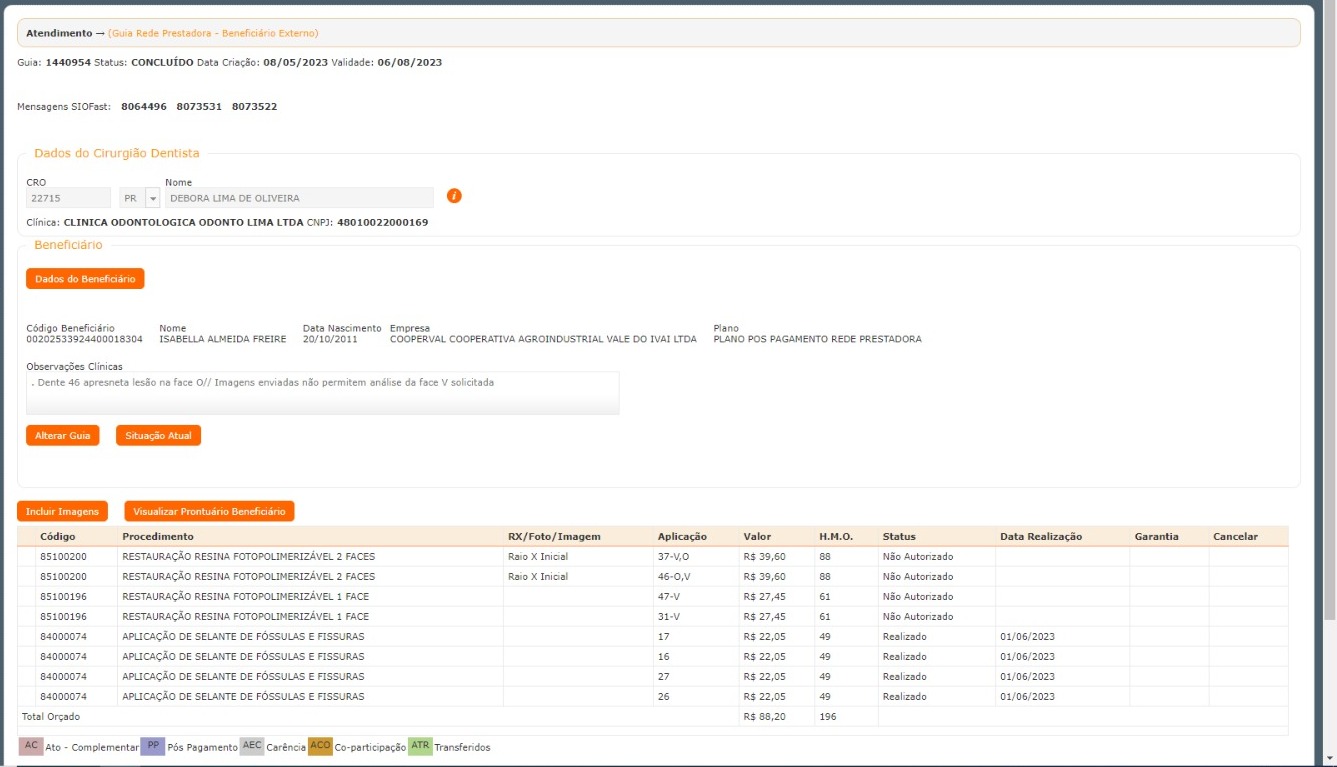
Task: Open SIOFast message 8073531
Action: (199, 106)
